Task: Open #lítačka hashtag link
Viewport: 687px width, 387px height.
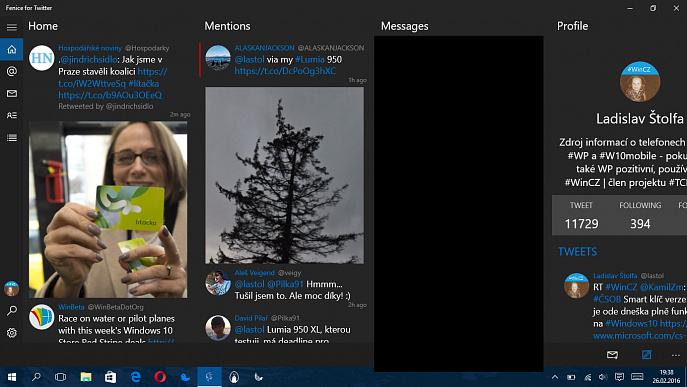Action: [143, 83]
